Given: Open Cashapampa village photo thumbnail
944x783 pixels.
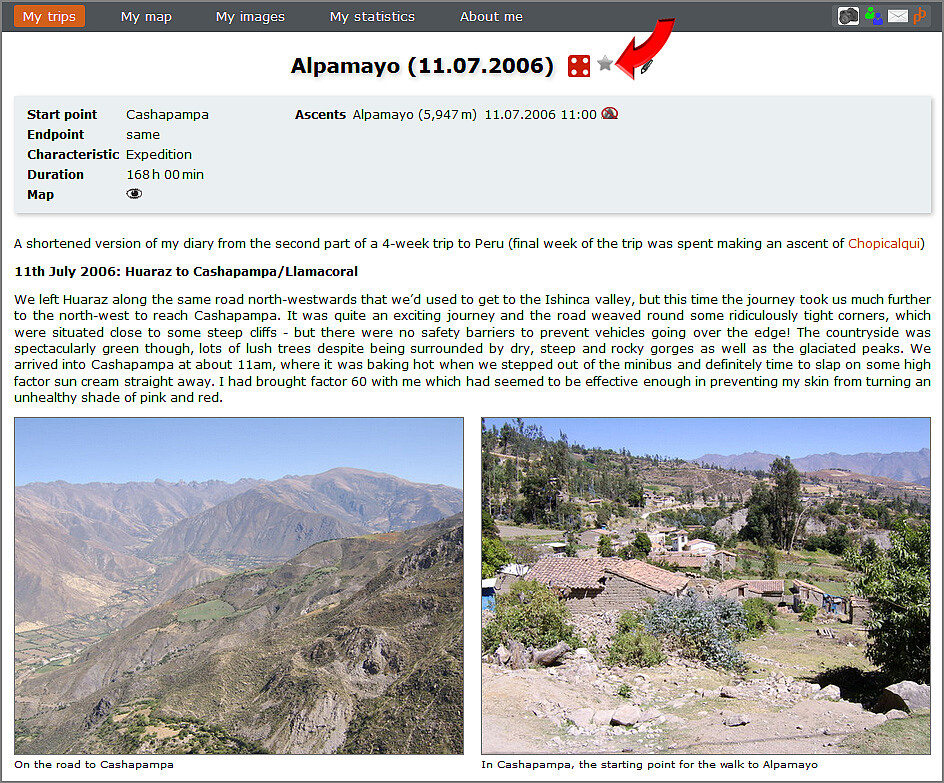Looking at the screenshot, I should [x=706, y=586].
